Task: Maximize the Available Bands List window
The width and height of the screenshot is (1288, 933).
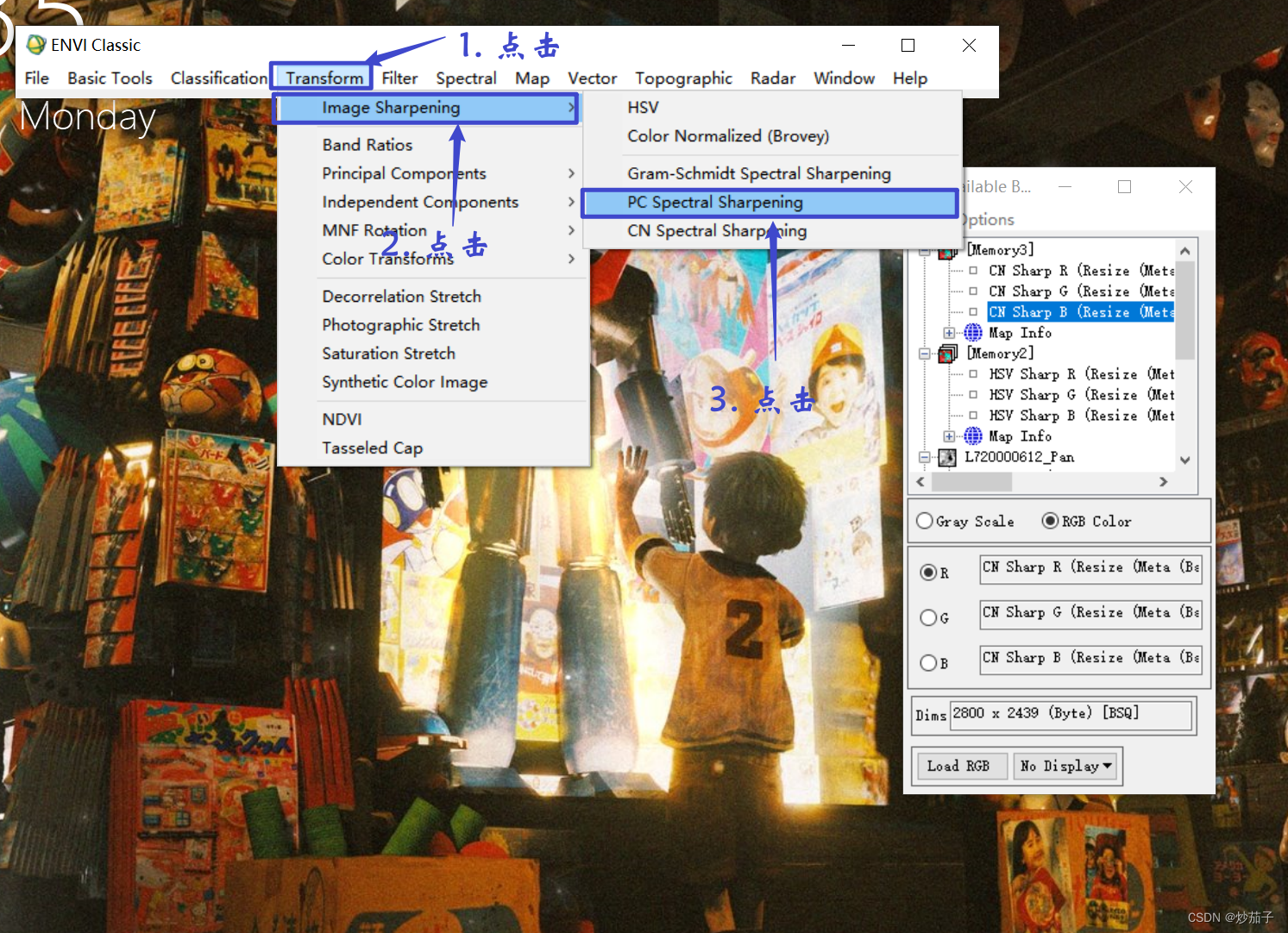Action: (1124, 186)
